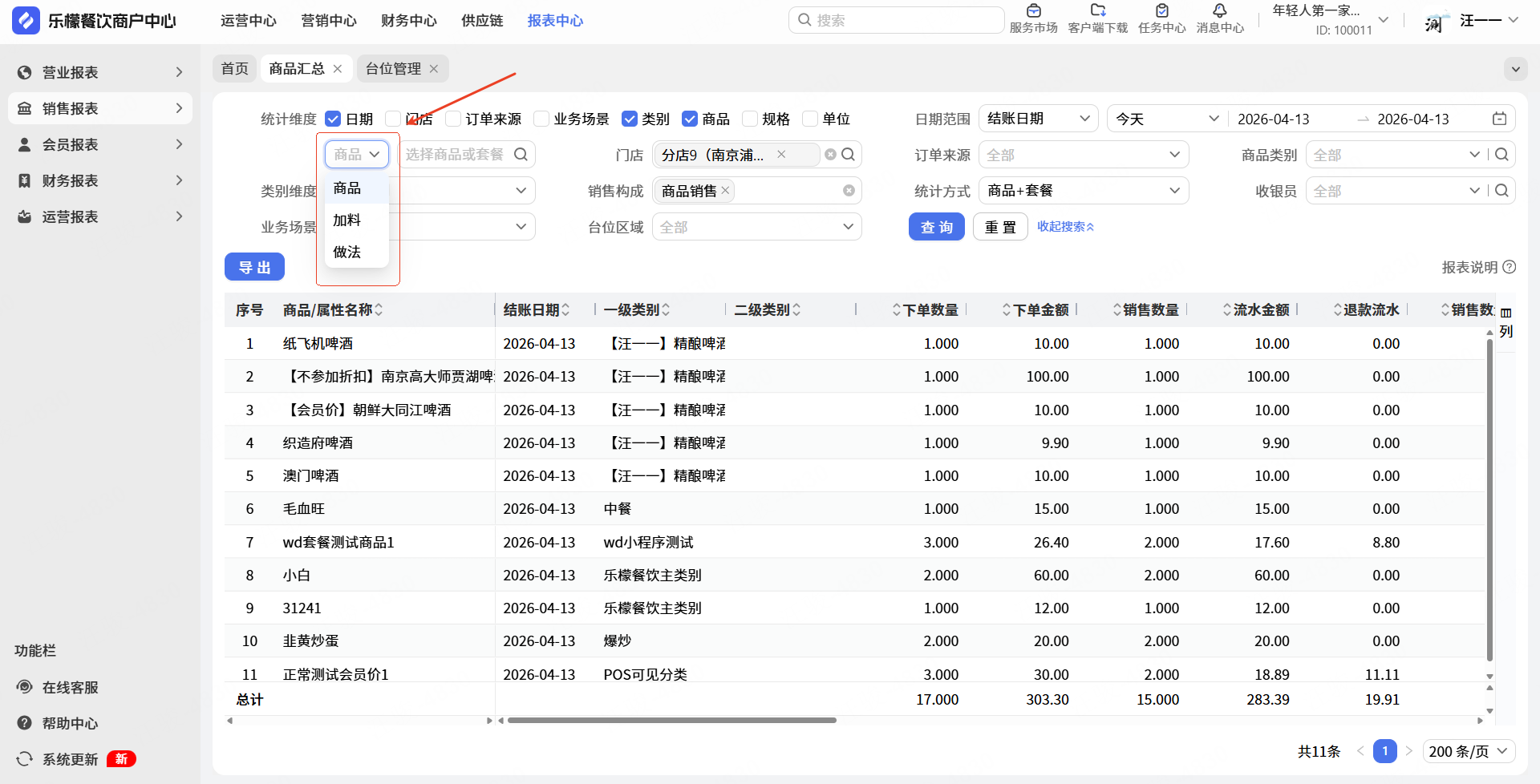Open 在线客服 online support in sidebar
Viewport: 1540px width, 784px height.
tap(70, 687)
